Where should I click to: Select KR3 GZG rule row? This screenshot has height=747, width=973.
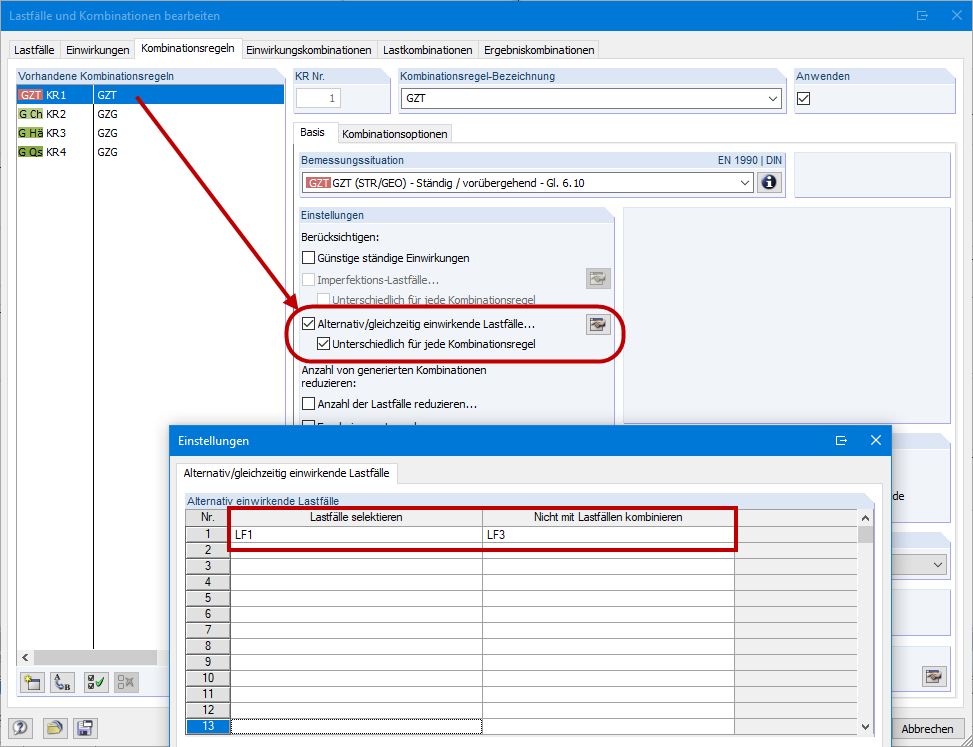[150, 133]
